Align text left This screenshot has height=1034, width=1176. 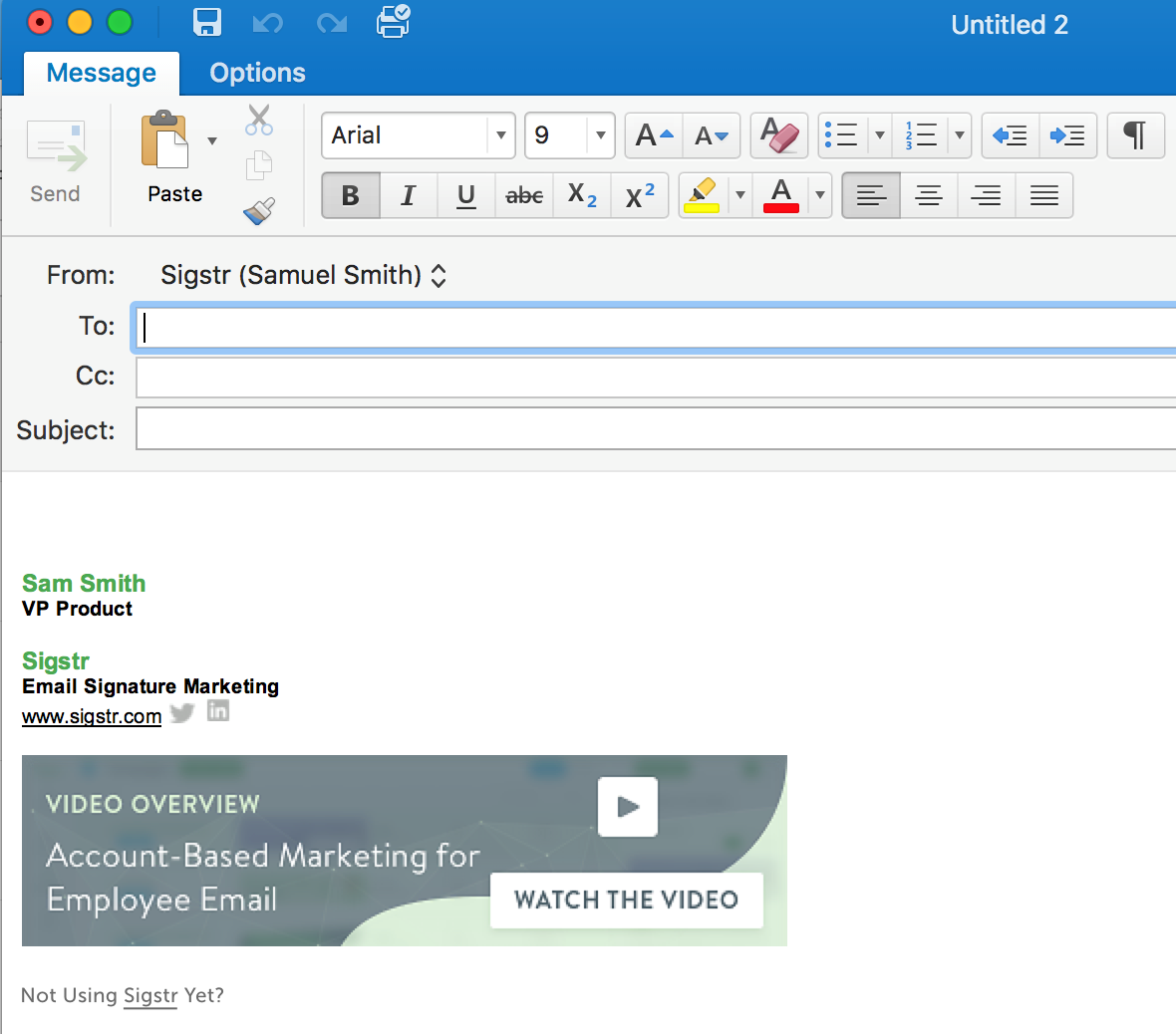[871, 195]
